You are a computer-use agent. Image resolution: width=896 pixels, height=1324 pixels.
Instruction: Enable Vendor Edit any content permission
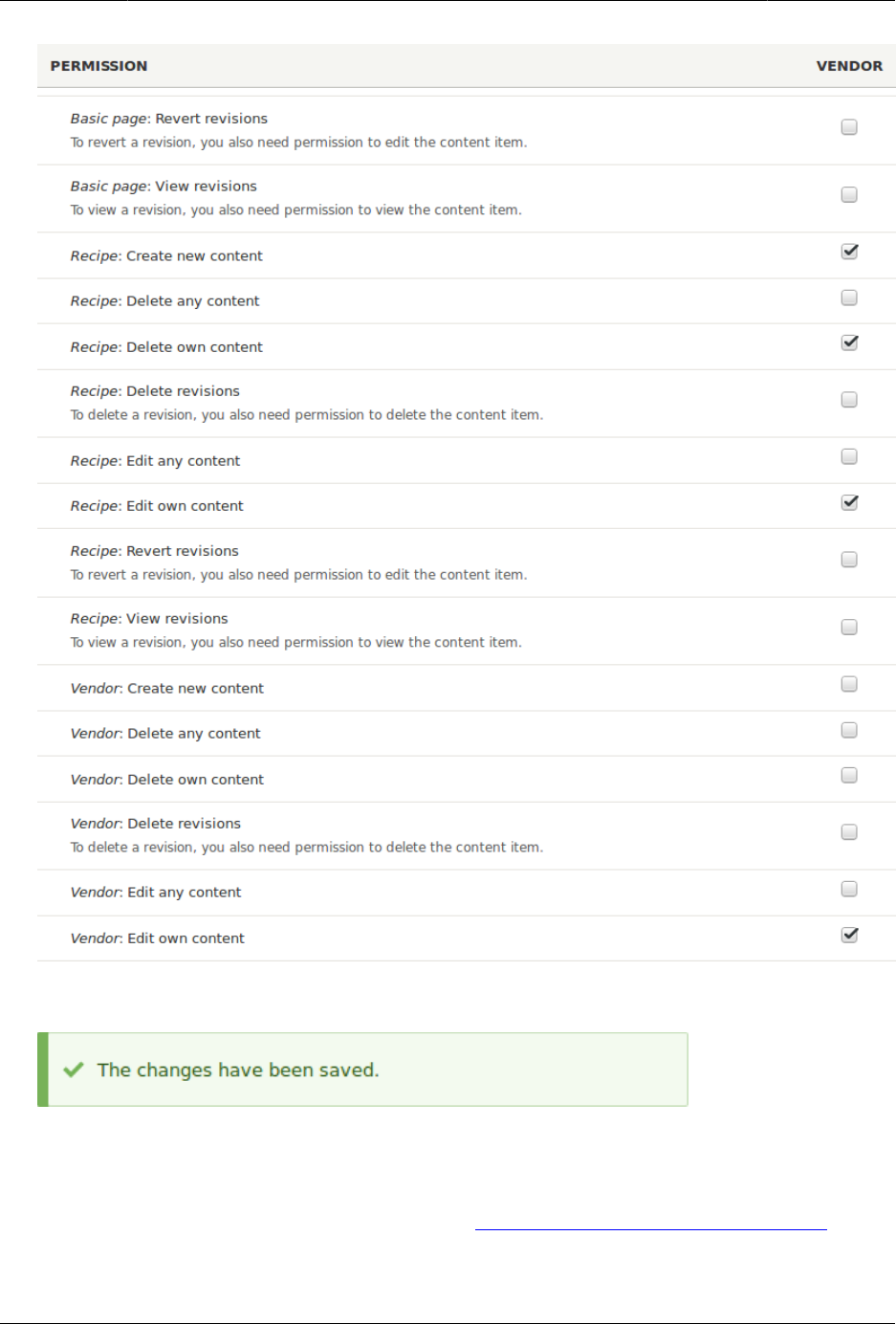[849, 889]
